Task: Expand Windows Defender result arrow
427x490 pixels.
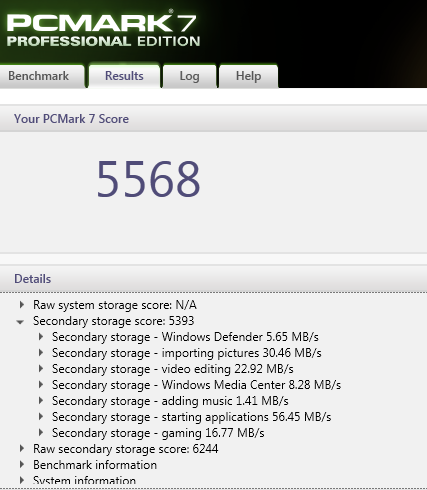Action: point(41,337)
